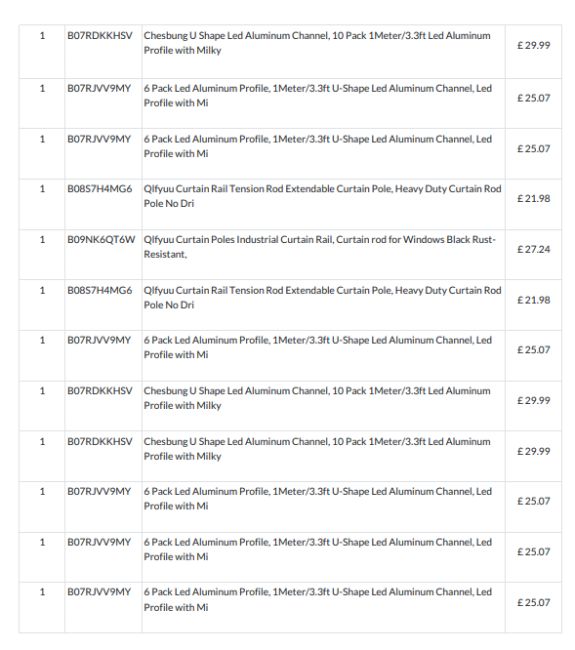Viewport: 575px width, 650px height.
Task: Click B07RJVV9MY code in the last table row
Action: point(99,592)
